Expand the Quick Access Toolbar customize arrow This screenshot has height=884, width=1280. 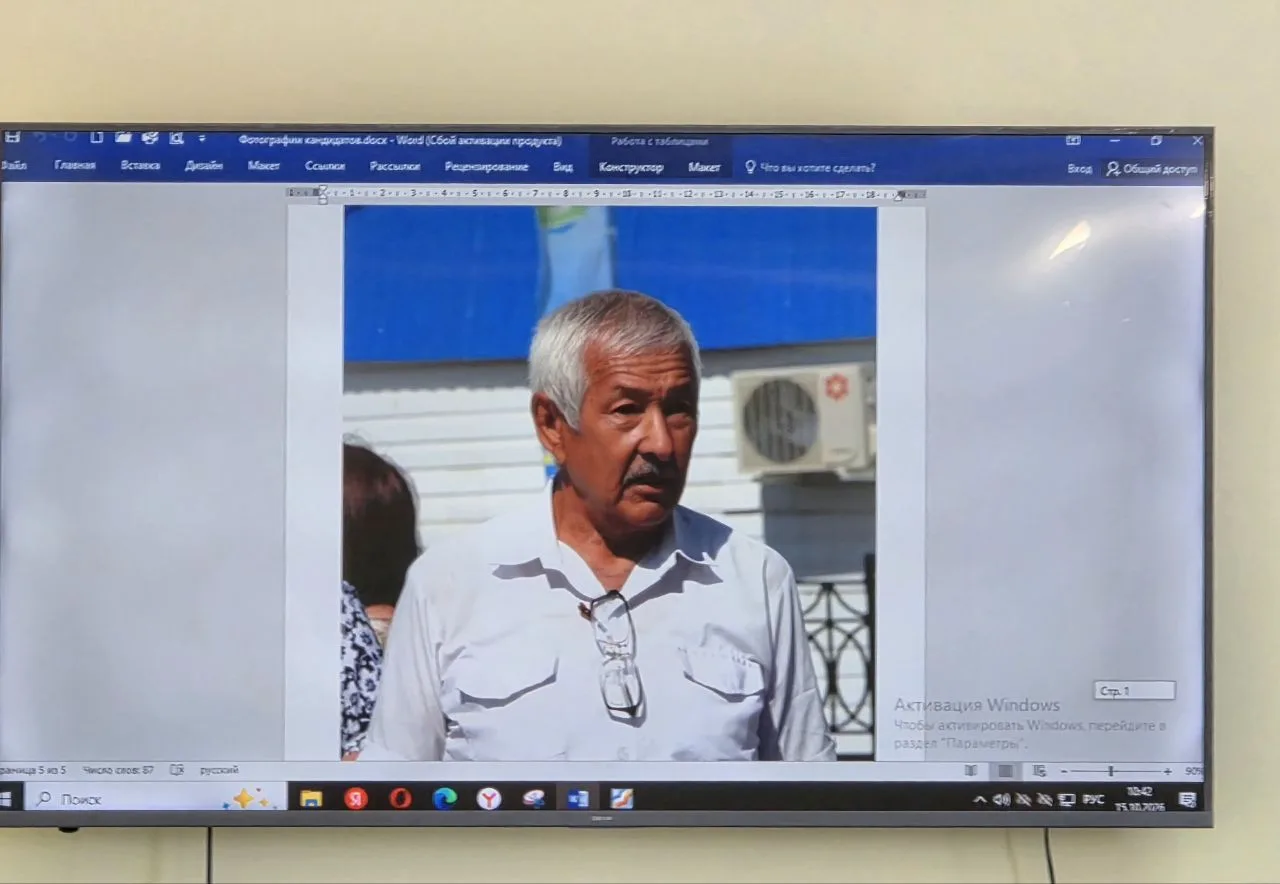click(201, 138)
